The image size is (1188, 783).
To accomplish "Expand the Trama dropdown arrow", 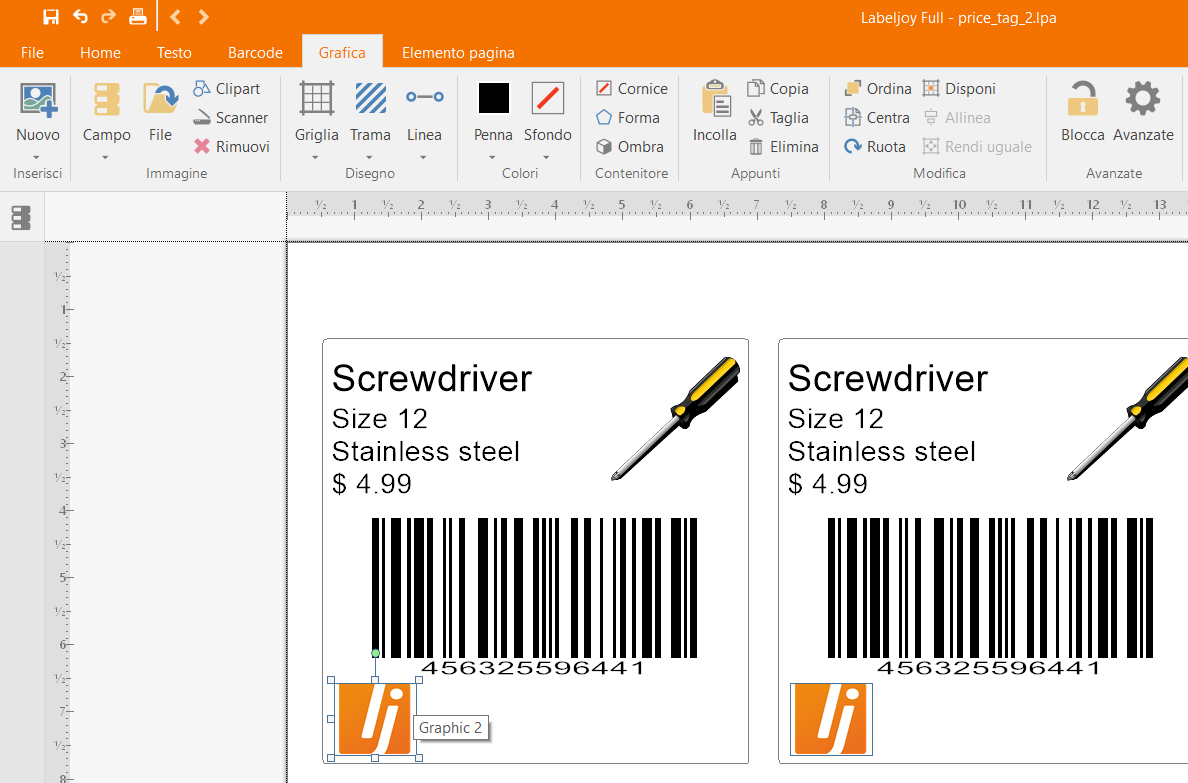I will [x=370, y=158].
